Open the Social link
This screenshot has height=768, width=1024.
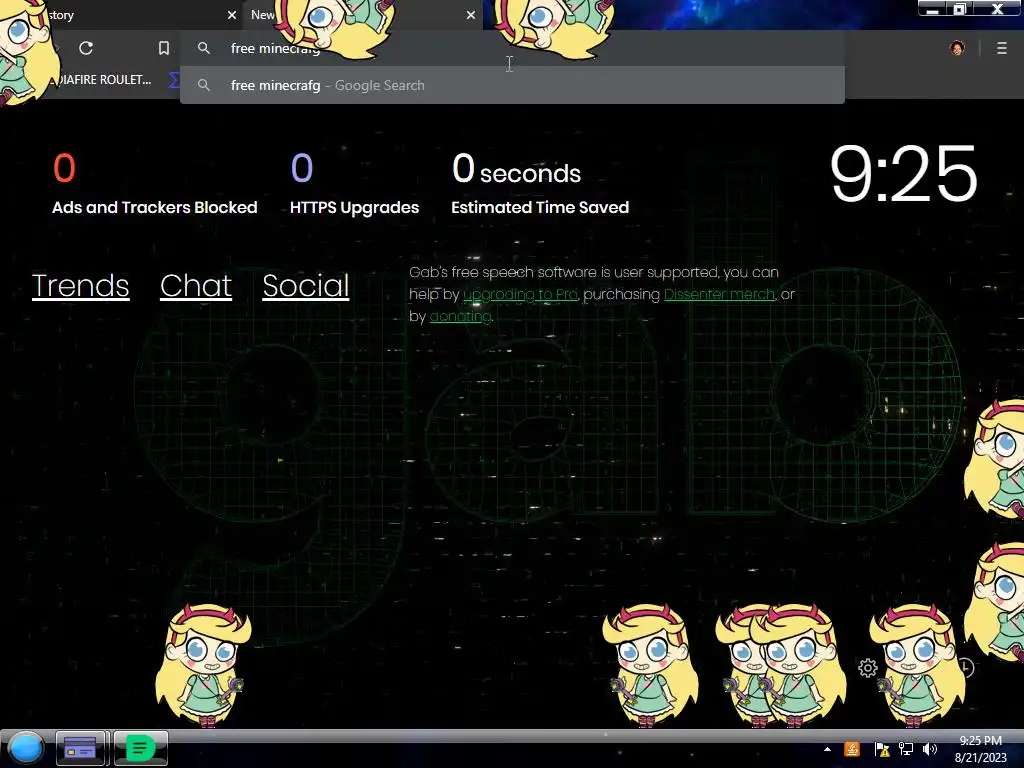coord(306,285)
